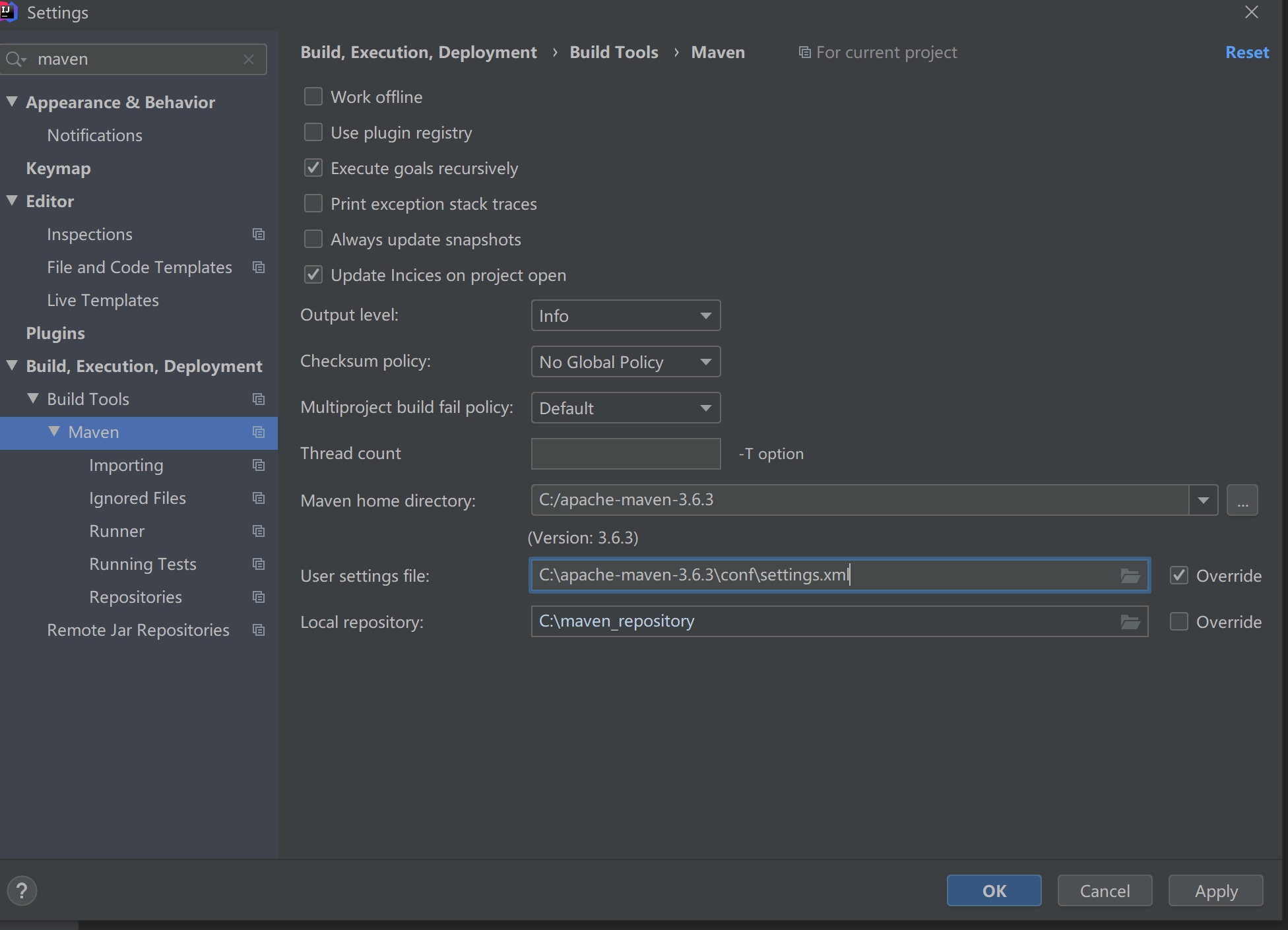1288x930 pixels.
Task: Select Inspections under Editor
Action: 90,234
